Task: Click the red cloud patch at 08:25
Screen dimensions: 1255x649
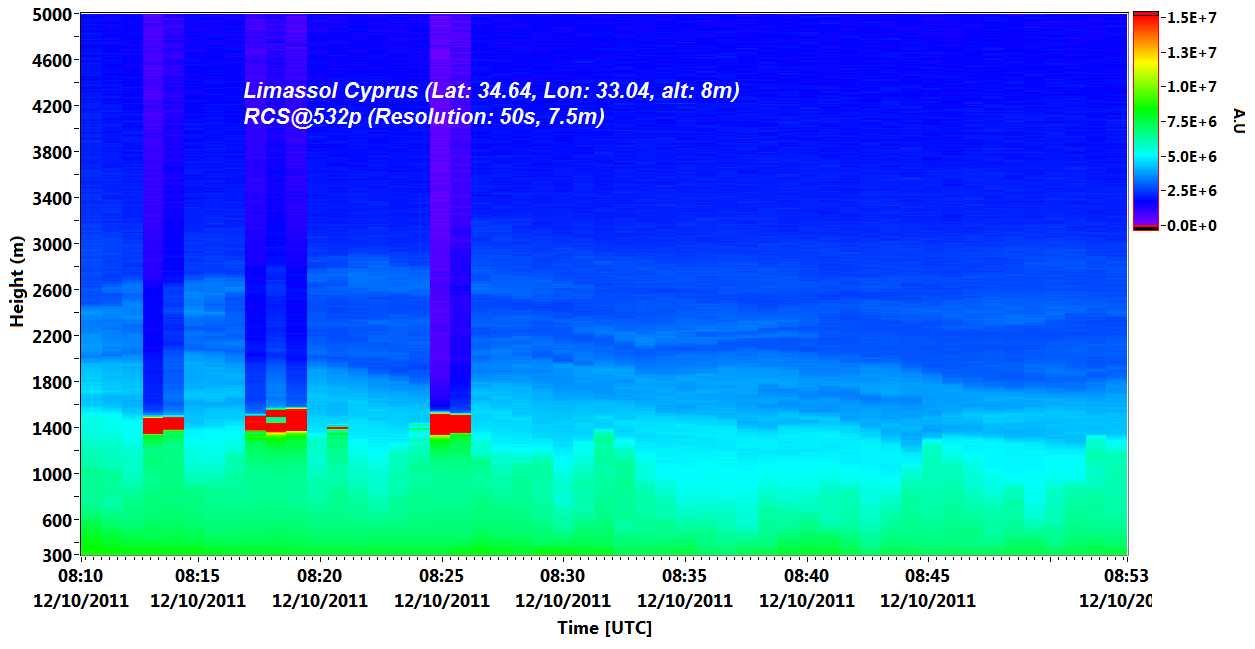Action: tap(450, 424)
